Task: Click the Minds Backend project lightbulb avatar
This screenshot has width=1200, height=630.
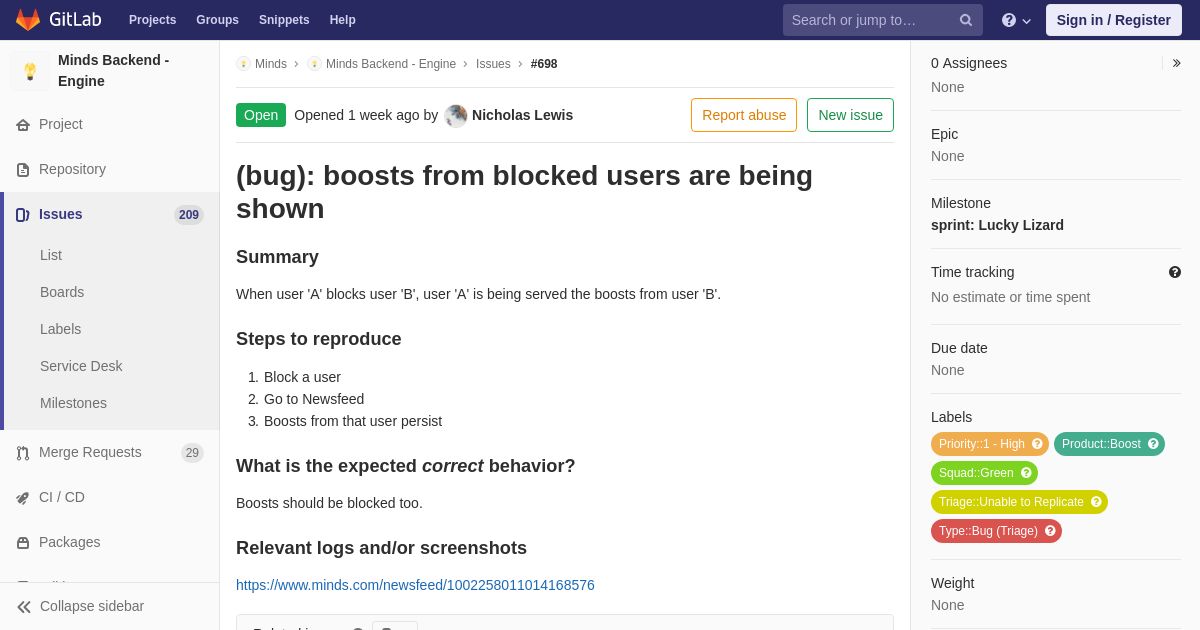Action: (x=30, y=71)
